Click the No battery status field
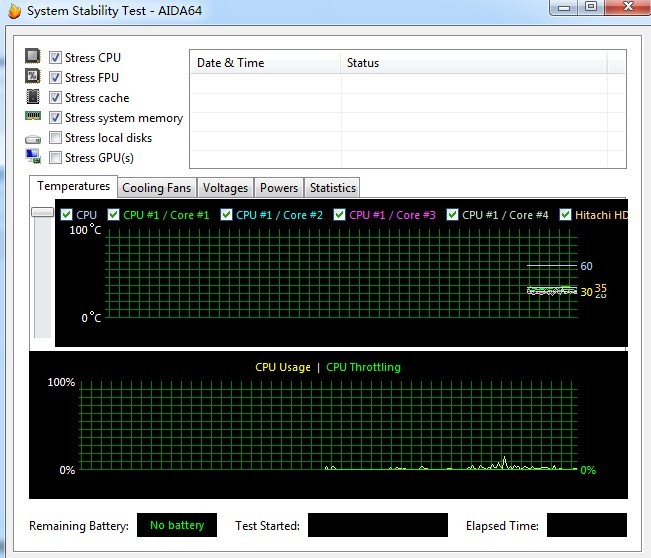The width and height of the screenshot is (651, 558). [177, 525]
